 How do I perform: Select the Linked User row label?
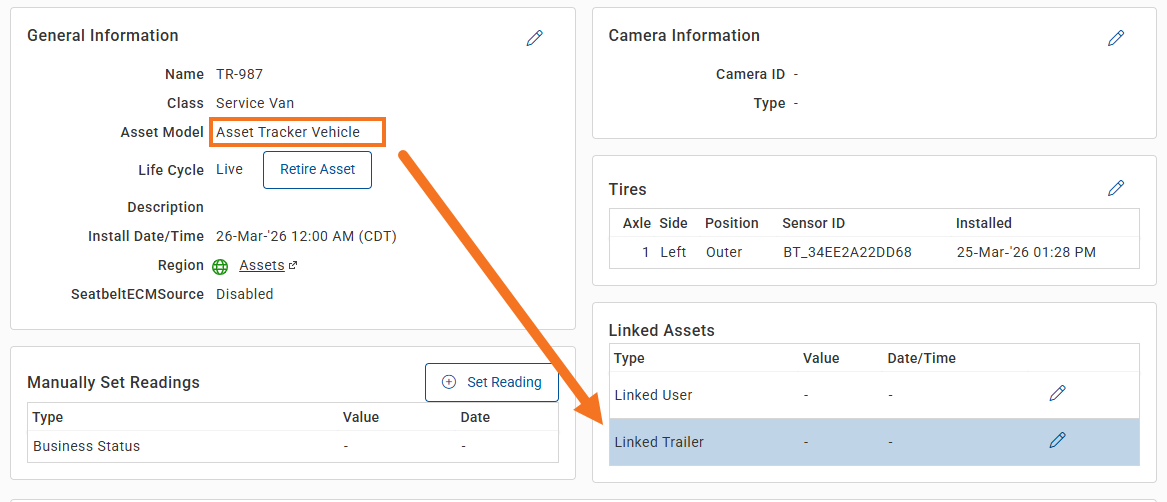[x=653, y=395]
